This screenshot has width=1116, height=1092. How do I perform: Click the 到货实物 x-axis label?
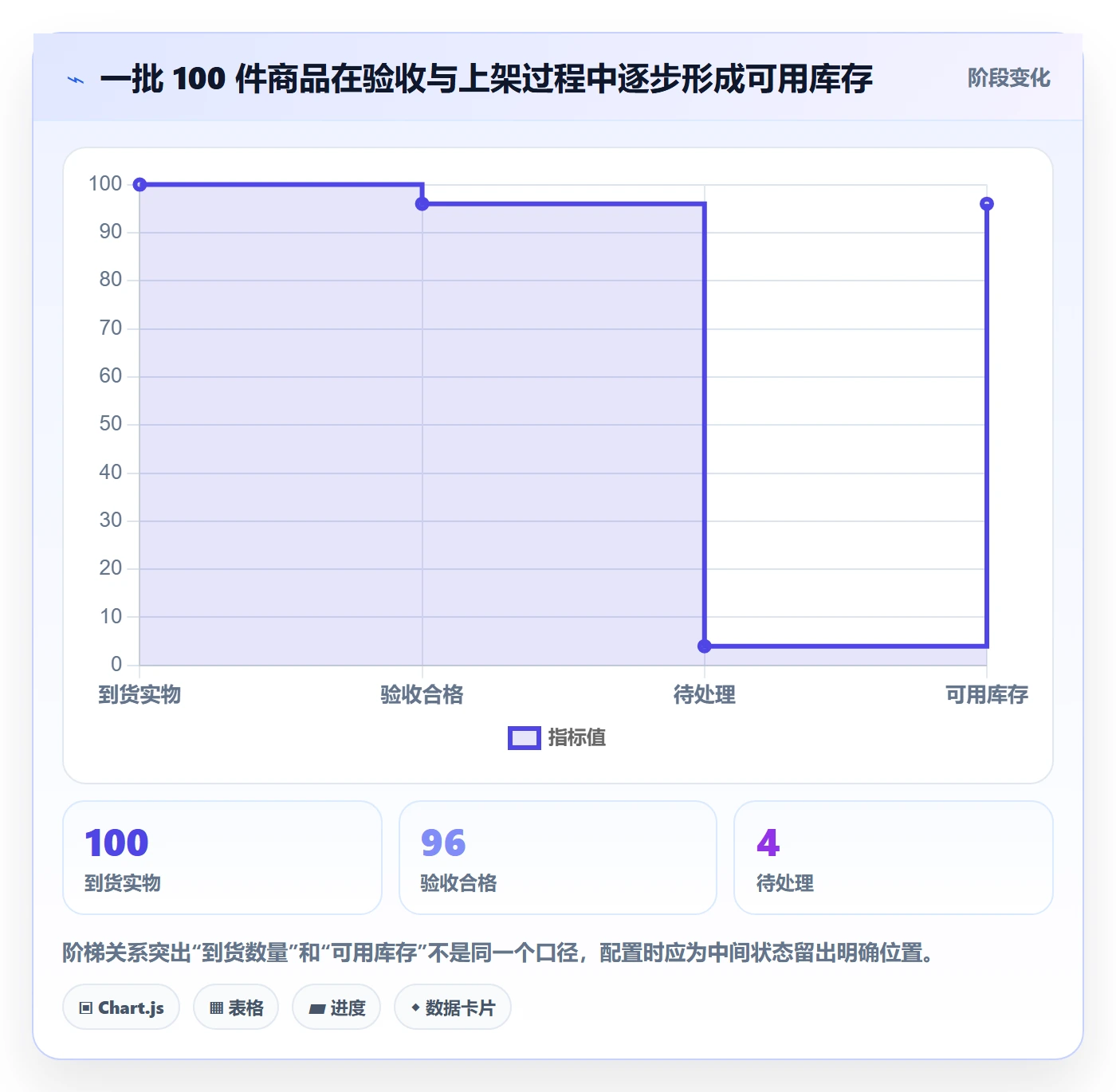[x=139, y=695]
